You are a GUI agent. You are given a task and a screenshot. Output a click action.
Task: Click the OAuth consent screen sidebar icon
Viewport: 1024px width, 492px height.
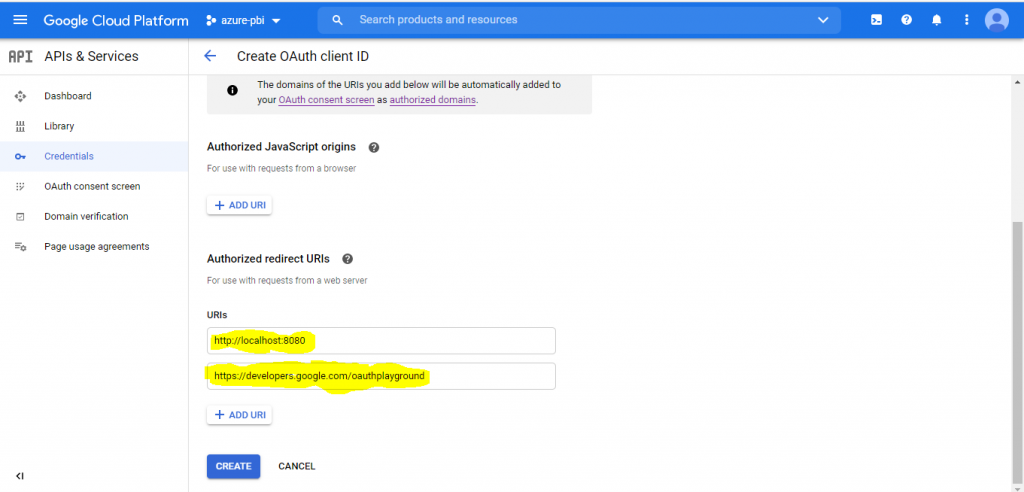pos(20,186)
